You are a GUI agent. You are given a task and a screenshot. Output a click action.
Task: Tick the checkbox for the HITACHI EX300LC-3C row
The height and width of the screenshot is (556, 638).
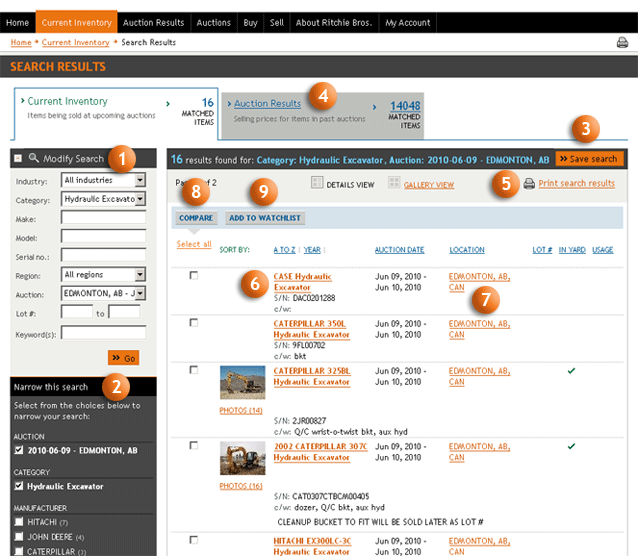click(194, 540)
